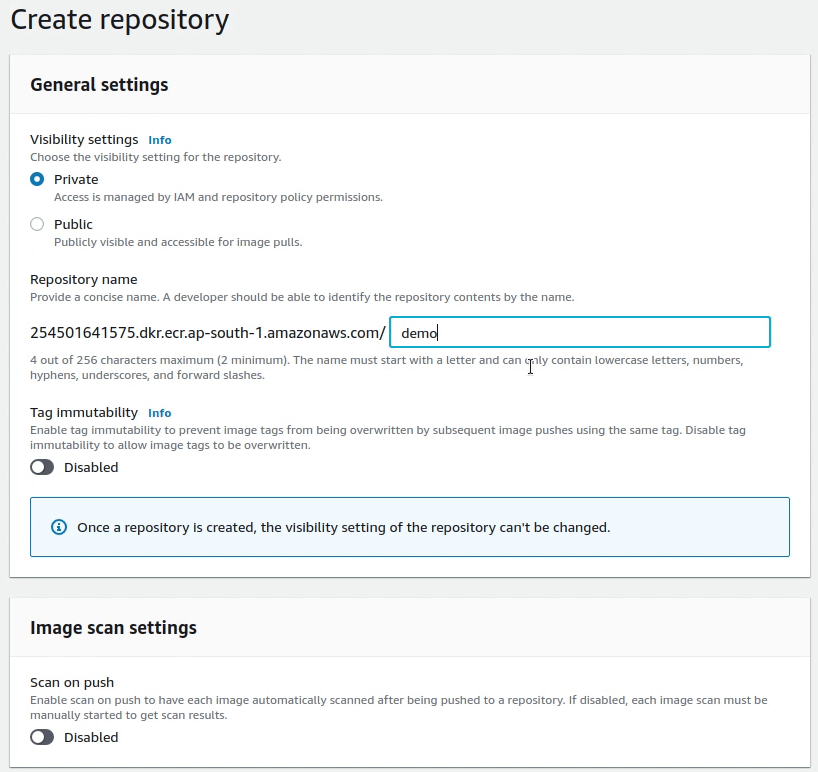Enable the Scan on push toggle switch
The width and height of the screenshot is (818, 772).
(x=42, y=738)
